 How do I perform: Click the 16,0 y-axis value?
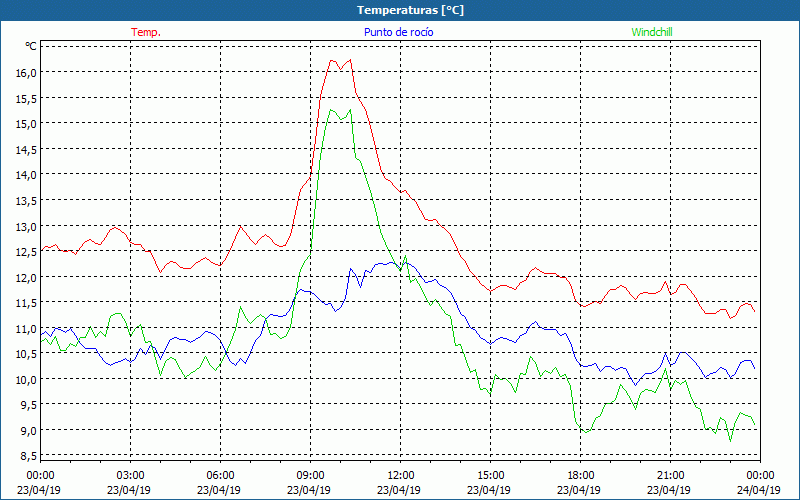coord(27,72)
